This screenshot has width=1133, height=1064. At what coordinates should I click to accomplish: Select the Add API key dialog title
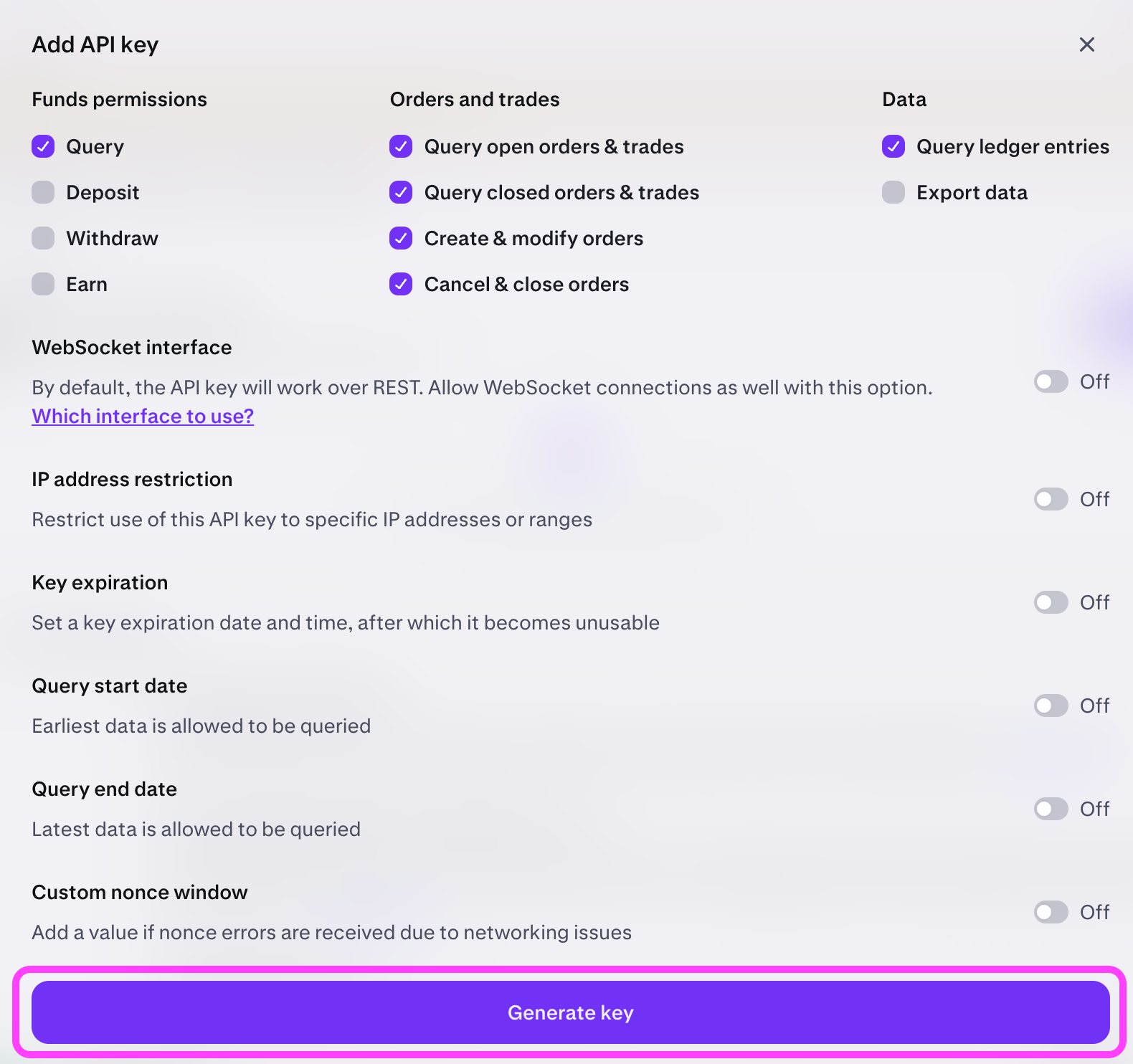coord(95,44)
